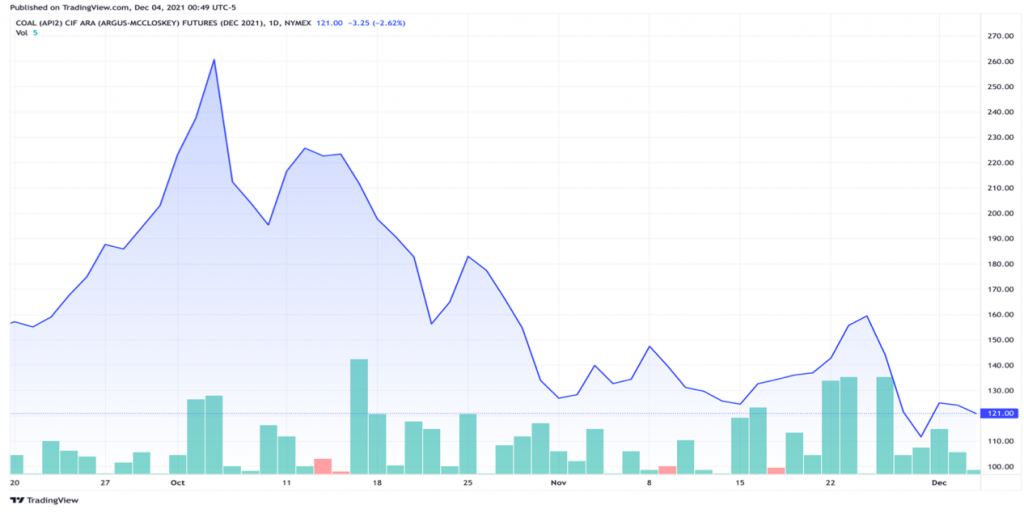Click the 'Oct' label on the time axis
The width and height of the screenshot is (1024, 514).
[177, 482]
